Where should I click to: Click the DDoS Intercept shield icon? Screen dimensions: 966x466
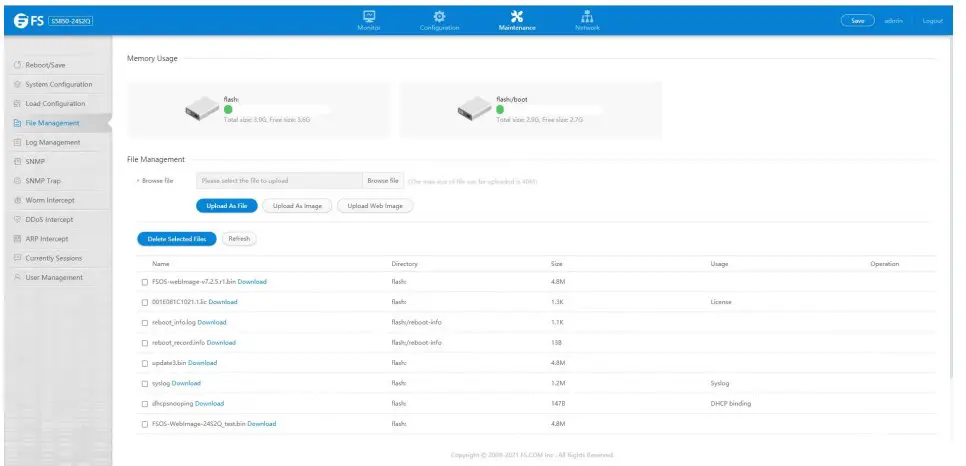pyautogui.click(x=17, y=219)
